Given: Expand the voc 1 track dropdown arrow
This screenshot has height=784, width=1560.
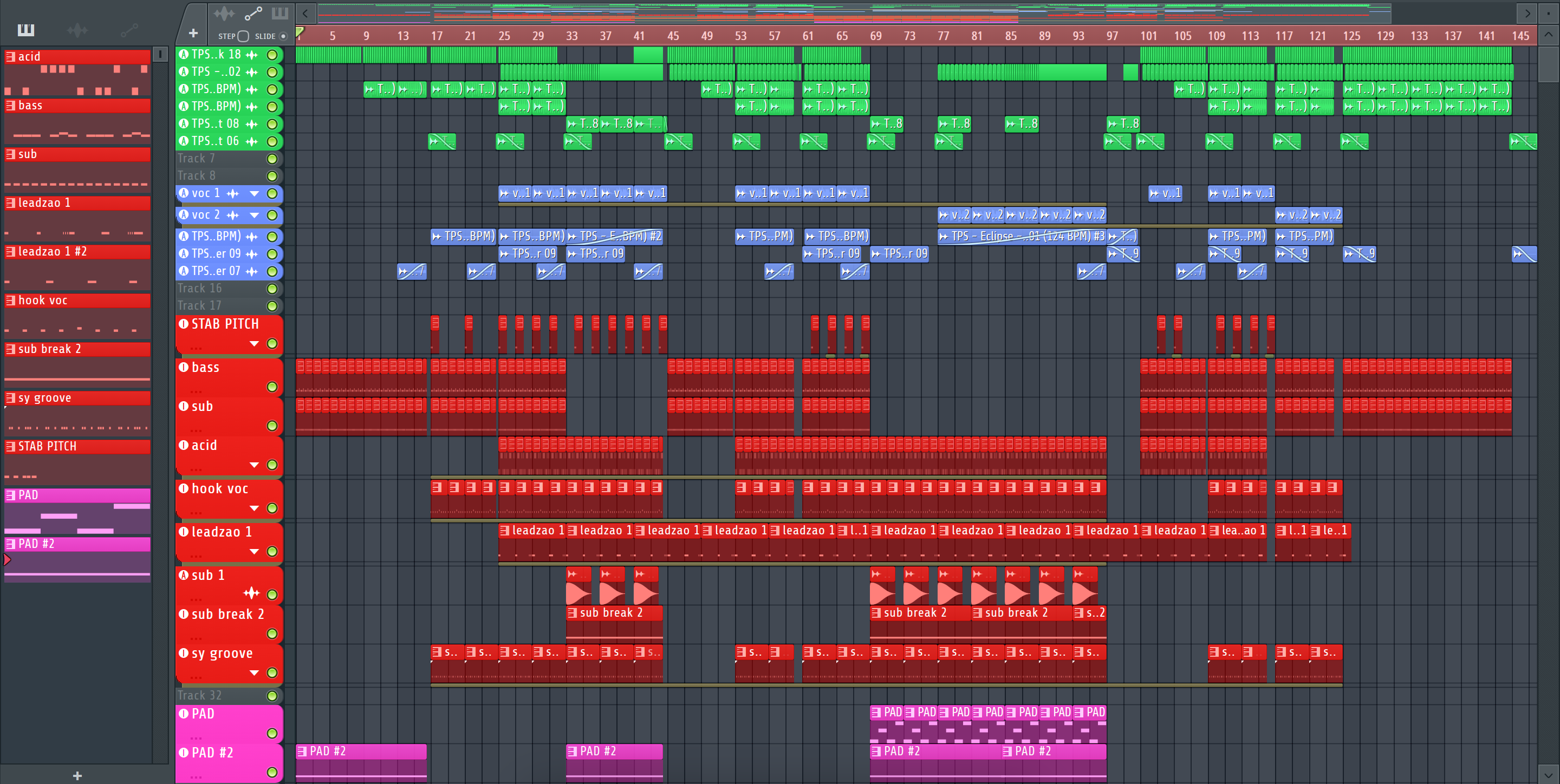Looking at the screenshot, I should (255, 194).
